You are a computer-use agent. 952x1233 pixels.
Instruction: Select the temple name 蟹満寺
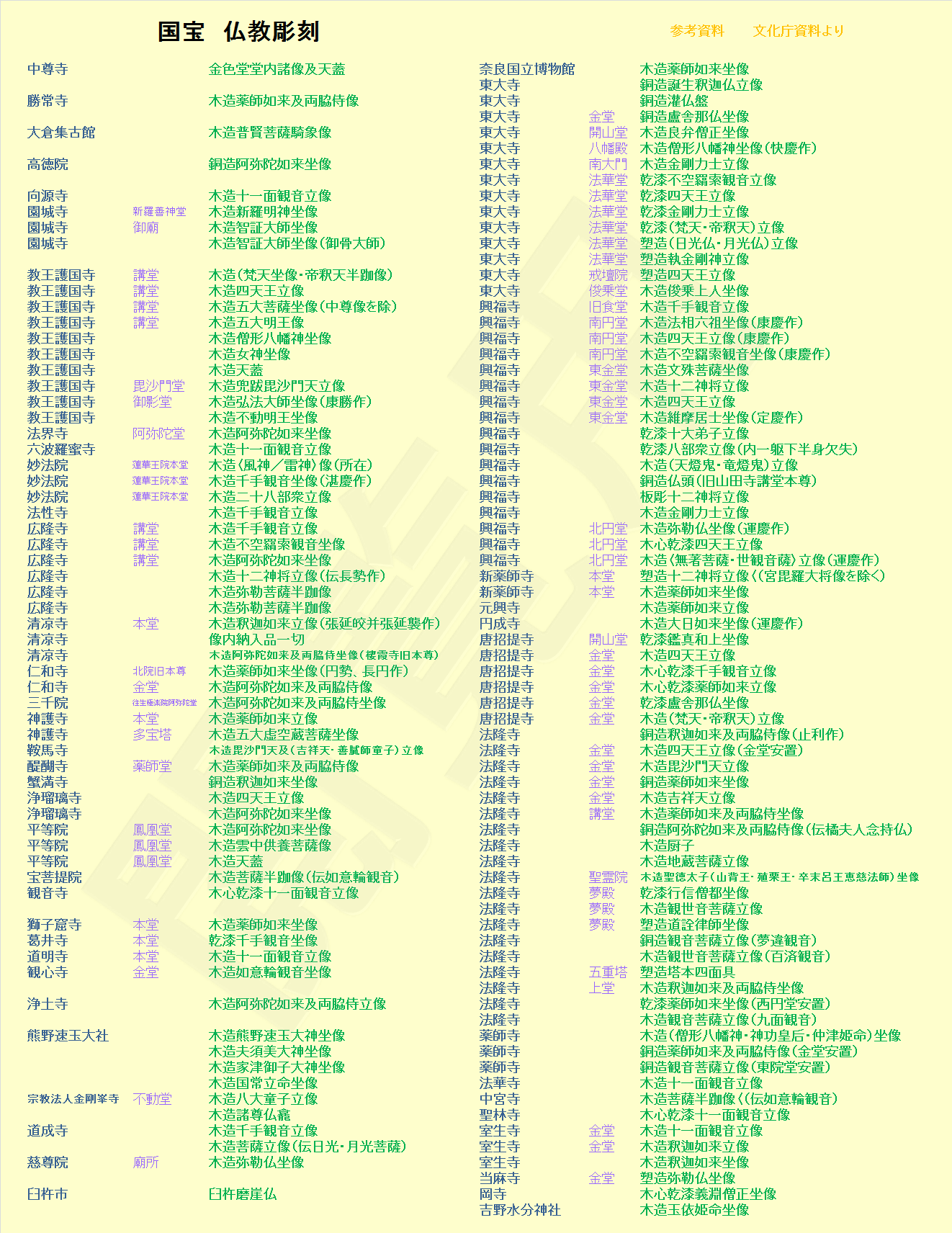click(x=48, y=782)
